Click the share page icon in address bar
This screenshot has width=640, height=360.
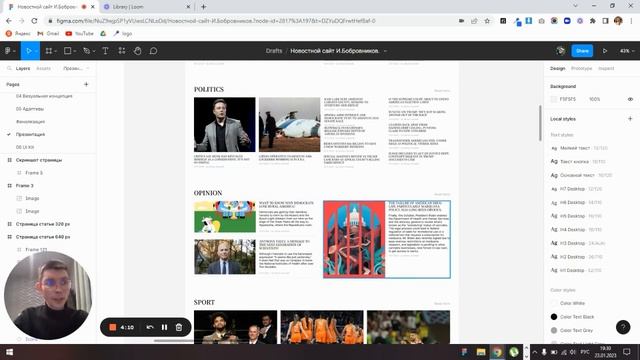(474, 21)
